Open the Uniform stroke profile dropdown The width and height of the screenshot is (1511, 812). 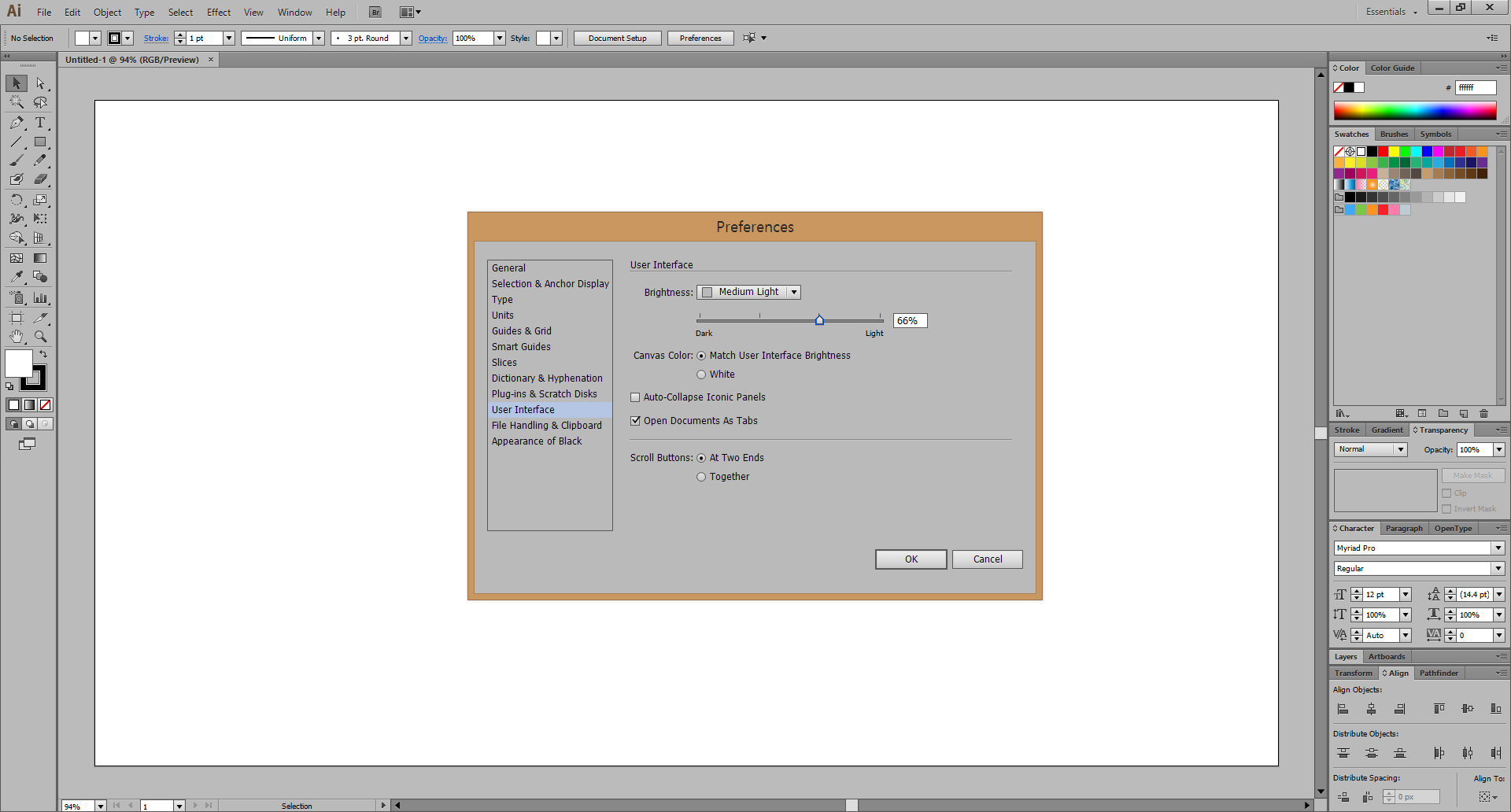tap(319, 38)
